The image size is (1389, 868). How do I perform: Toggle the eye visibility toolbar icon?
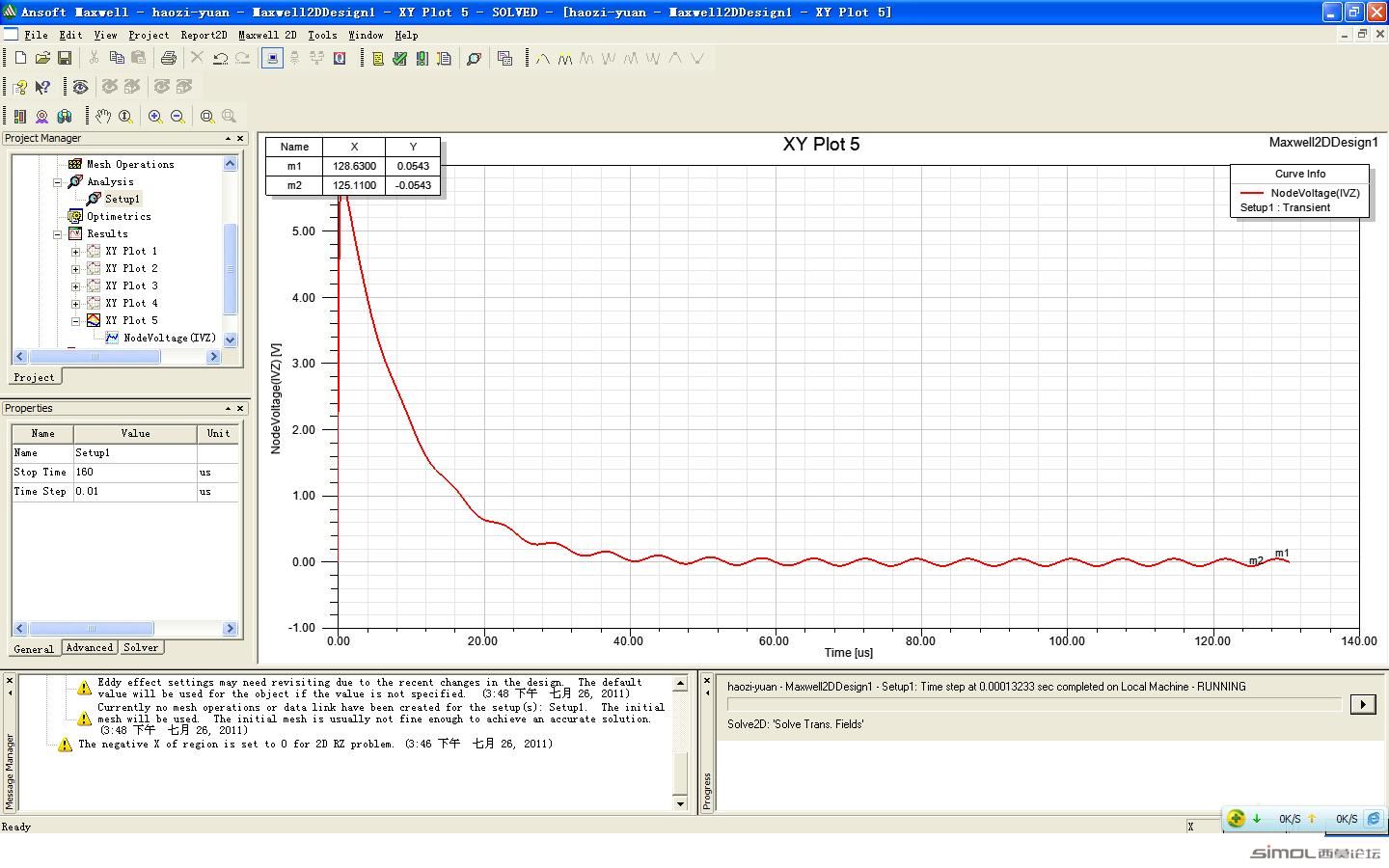80,87
